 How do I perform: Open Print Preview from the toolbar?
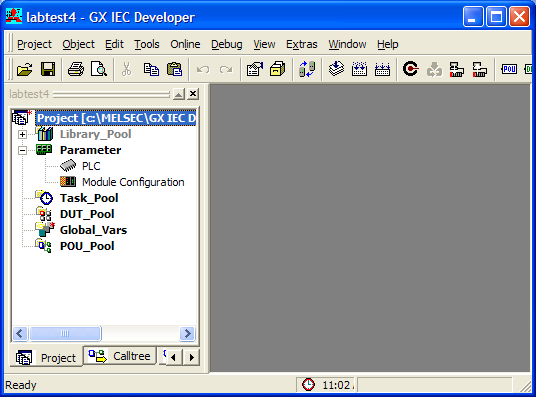tap(99, 69)
